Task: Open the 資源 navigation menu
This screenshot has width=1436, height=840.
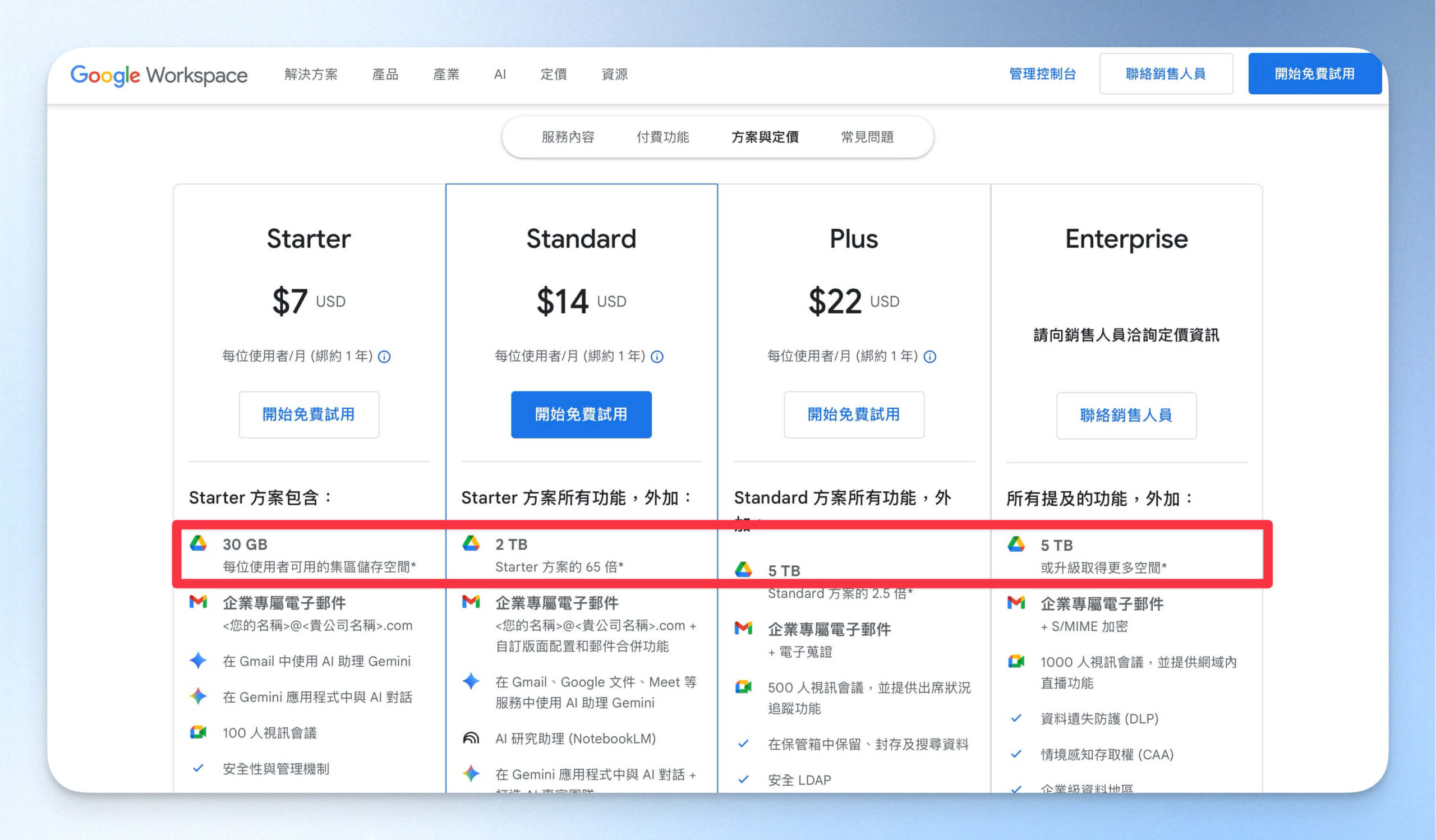Action: coord(614,75)
